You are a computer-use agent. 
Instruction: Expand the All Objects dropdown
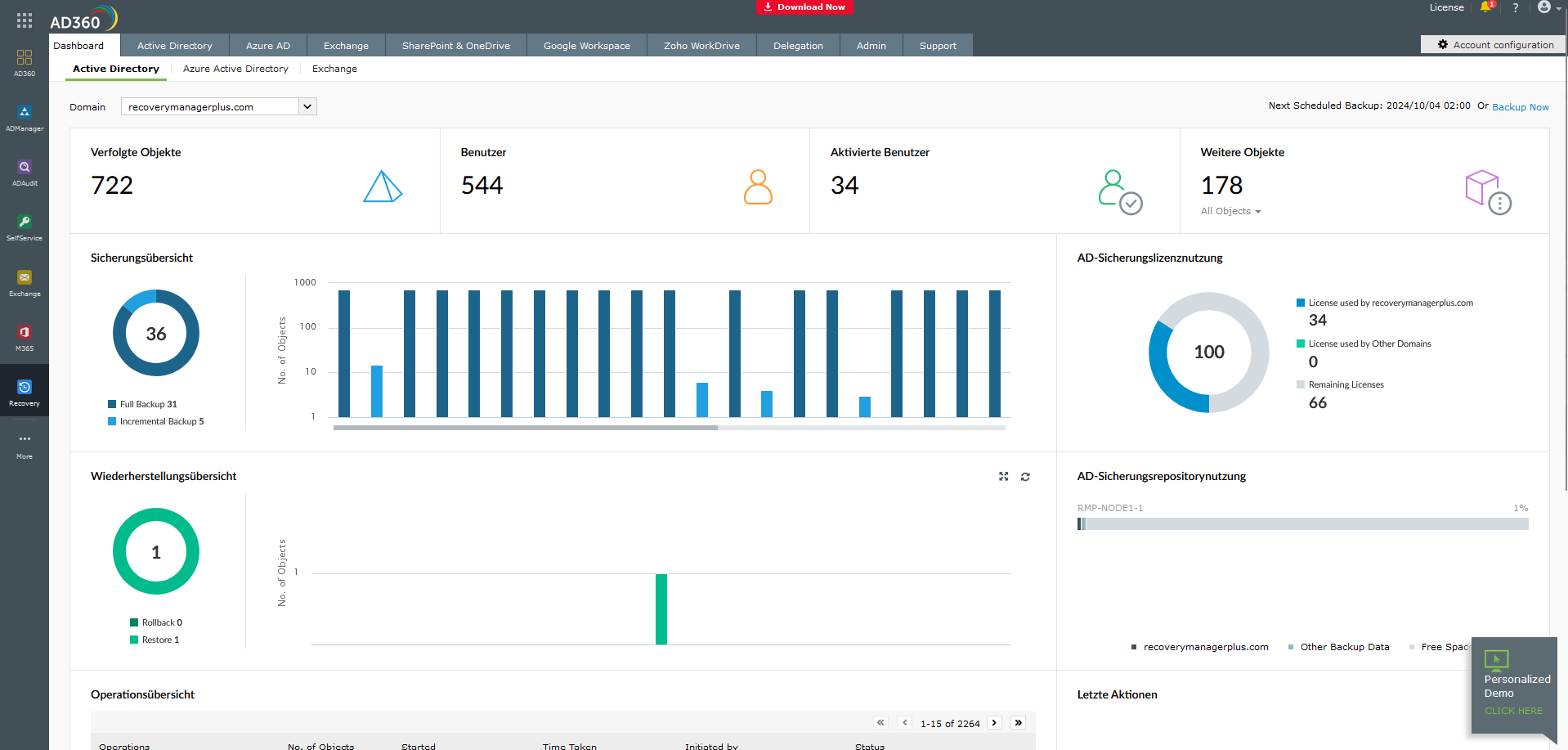tap(1231, 211)
